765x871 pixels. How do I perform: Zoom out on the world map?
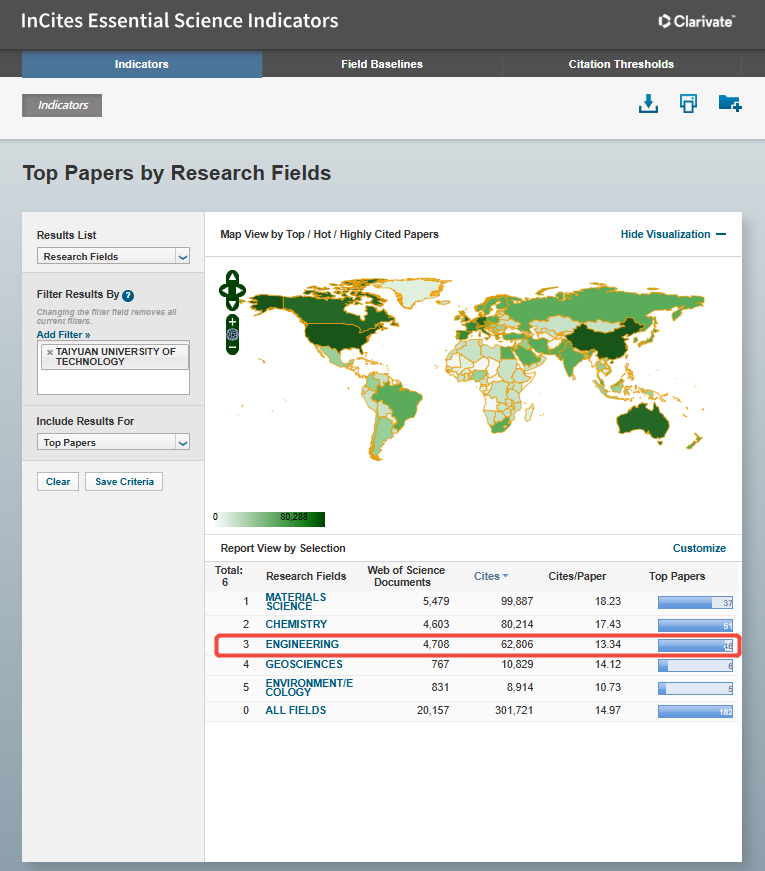click(232, 347)
